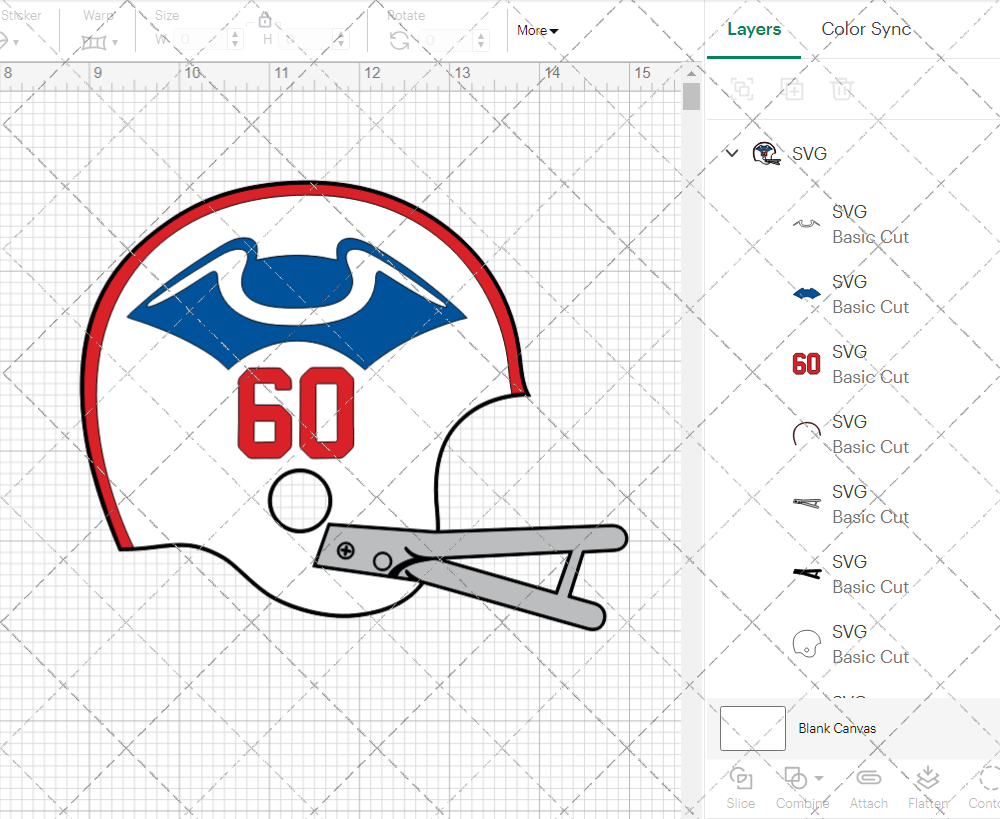This screenshot has width=1000, height=819.
Task: Open the Combine dropdown arrow
Action: pos(820,778)
